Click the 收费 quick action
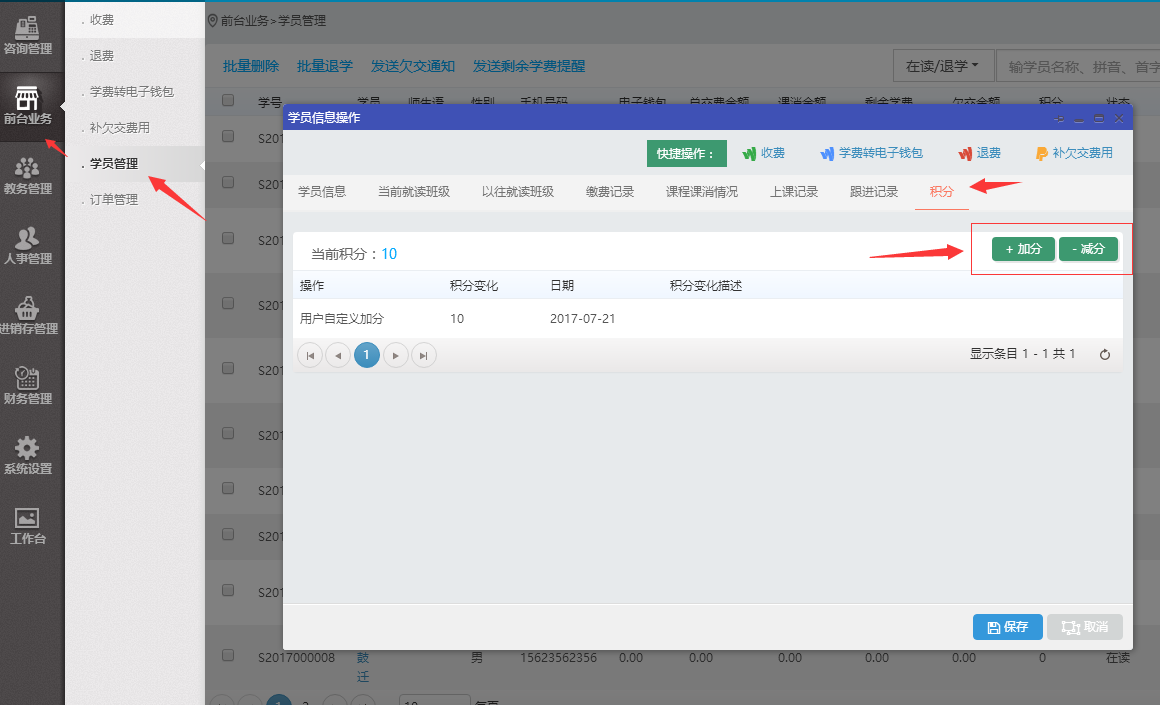 (763, 153)
